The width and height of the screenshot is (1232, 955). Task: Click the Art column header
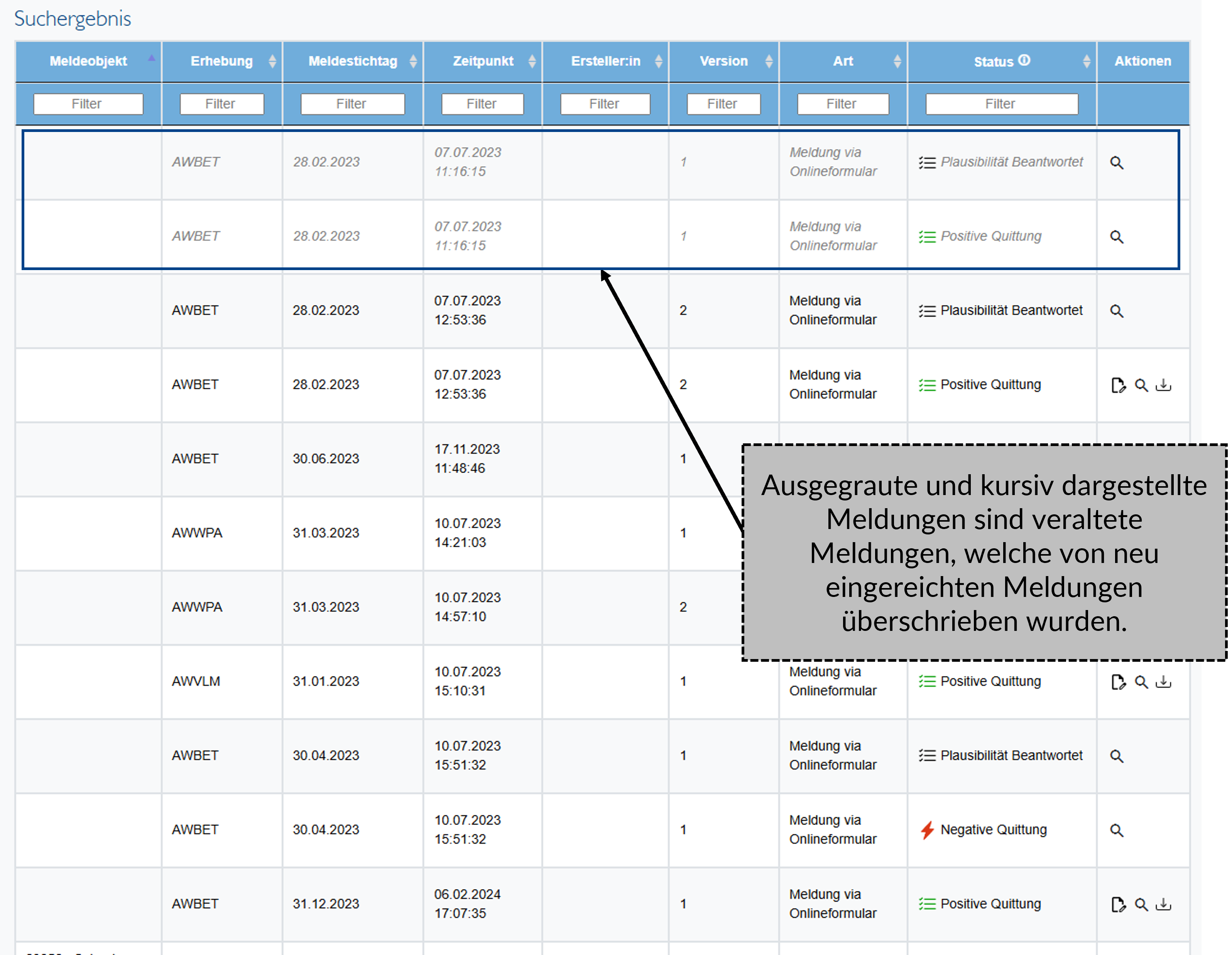(x=843, y=61)
